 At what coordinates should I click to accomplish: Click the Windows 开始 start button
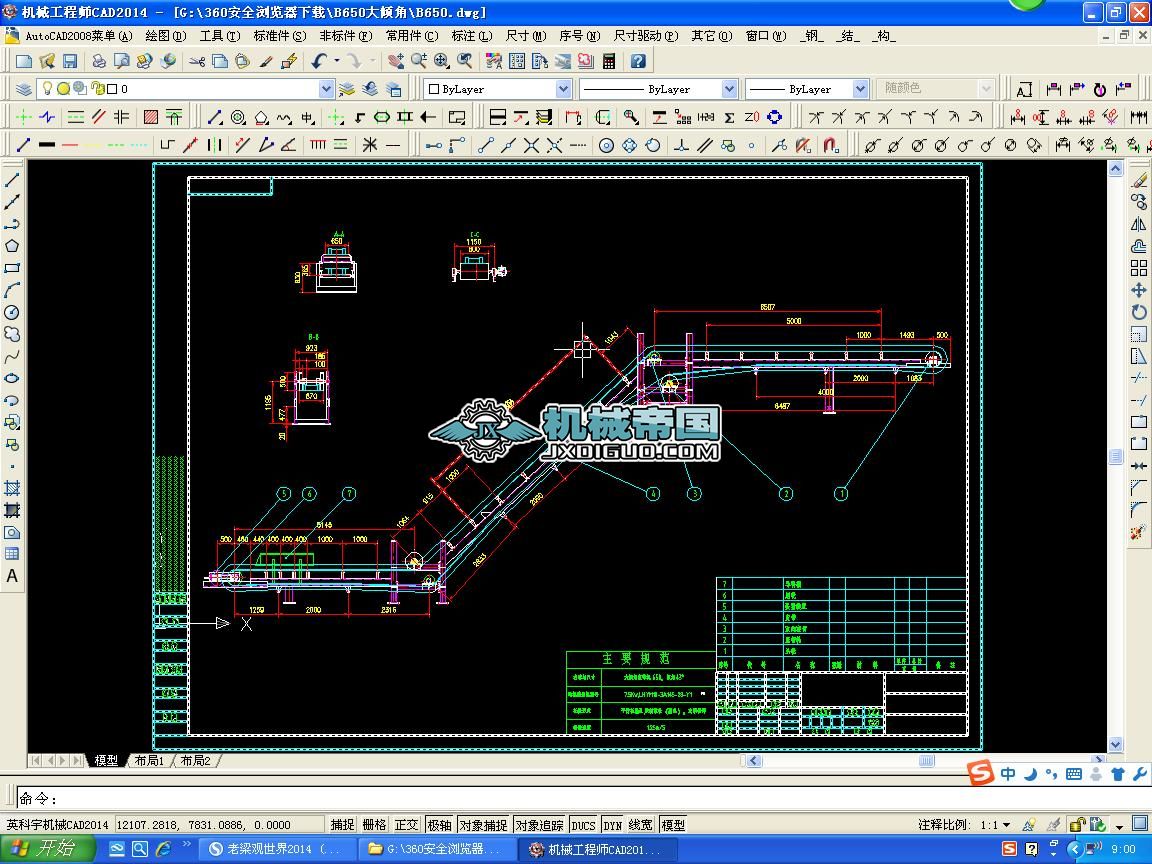click(x=47, y=849)
